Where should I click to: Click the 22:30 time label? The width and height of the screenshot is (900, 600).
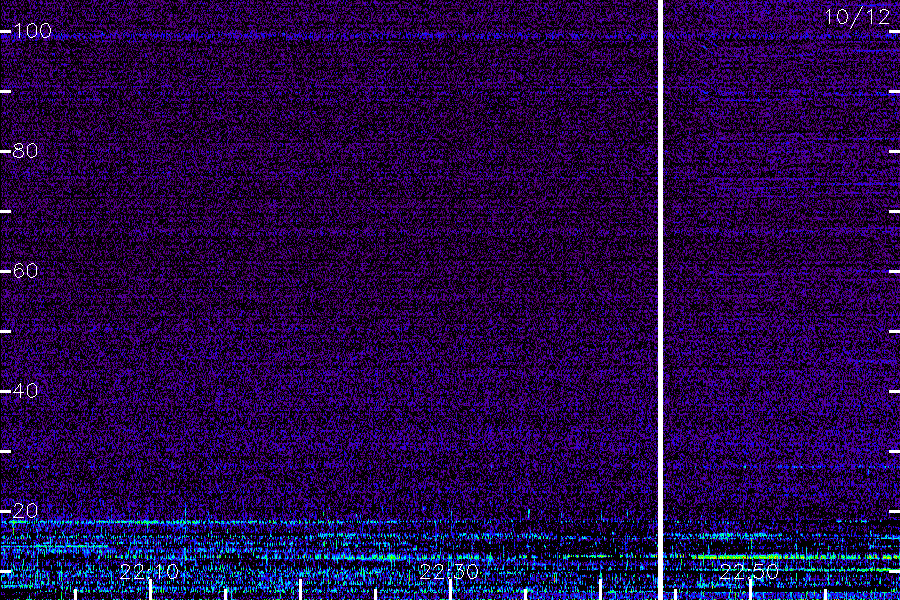click(449, 572)
